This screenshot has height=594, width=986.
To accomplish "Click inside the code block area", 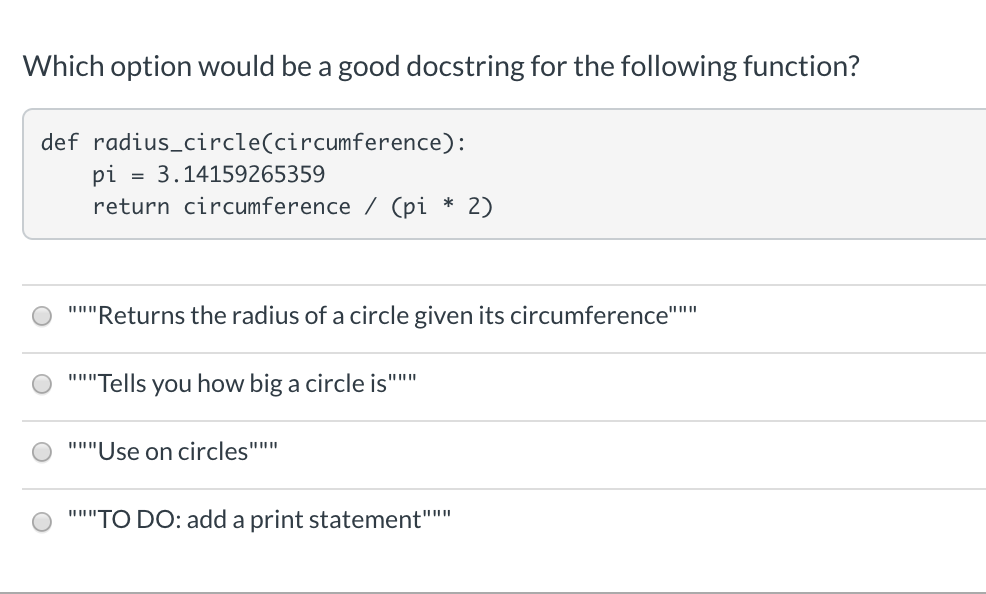I will tap(500, 174).
